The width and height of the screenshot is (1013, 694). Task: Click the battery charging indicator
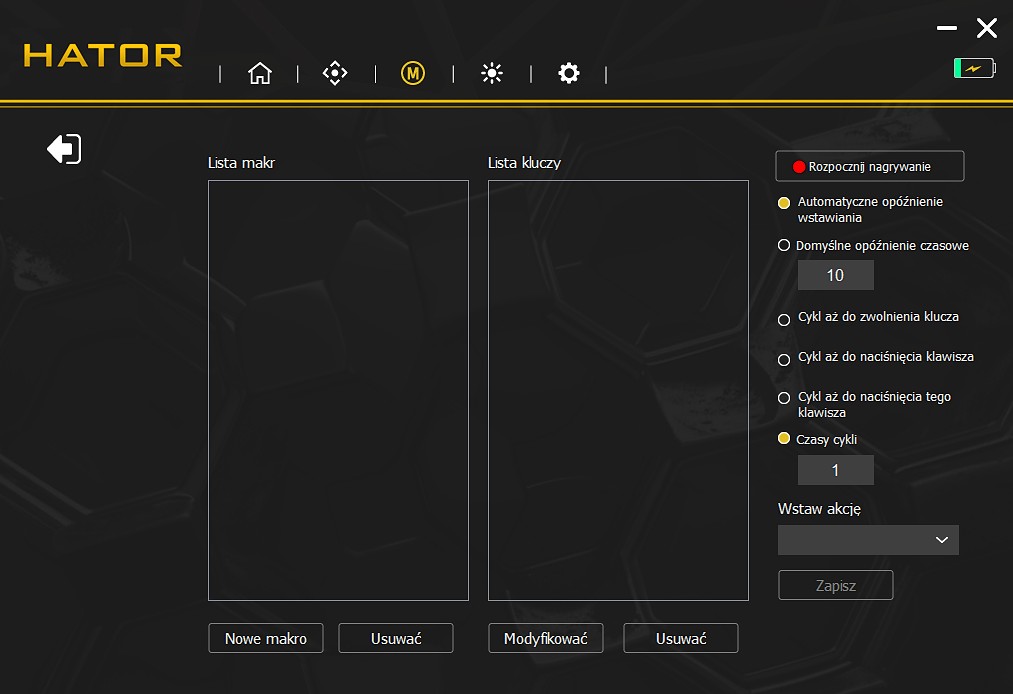(x=973, y=67)
